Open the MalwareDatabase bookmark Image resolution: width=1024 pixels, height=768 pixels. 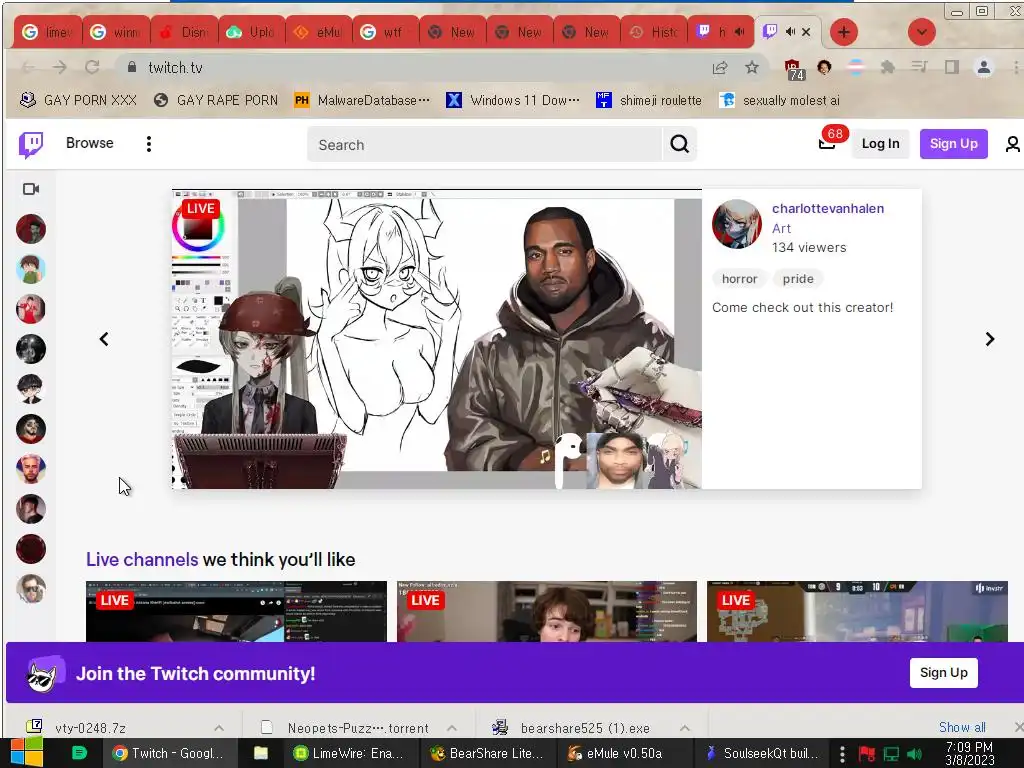click(362, 100)
